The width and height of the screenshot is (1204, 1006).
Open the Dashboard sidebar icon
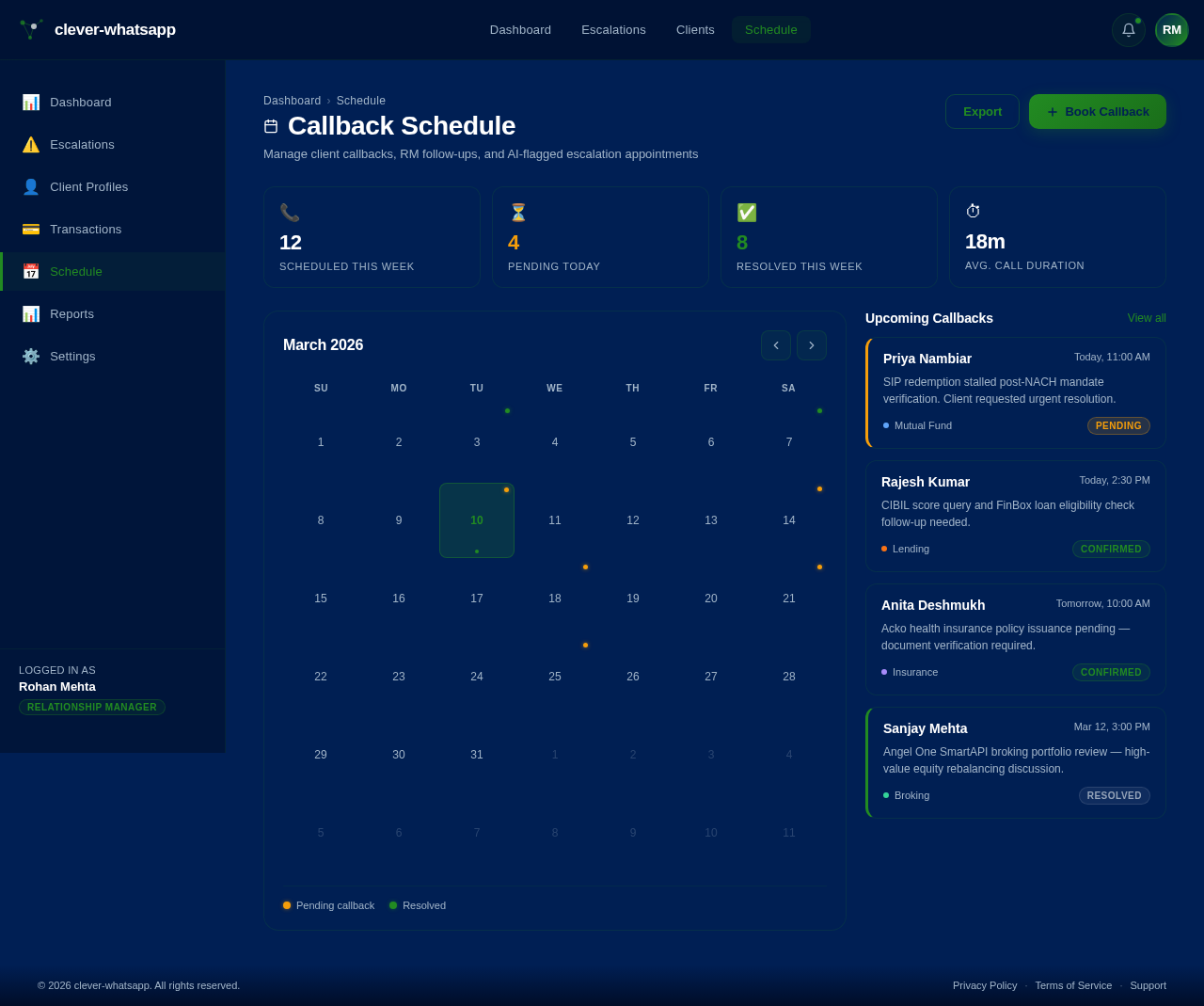tap(31, 102)
